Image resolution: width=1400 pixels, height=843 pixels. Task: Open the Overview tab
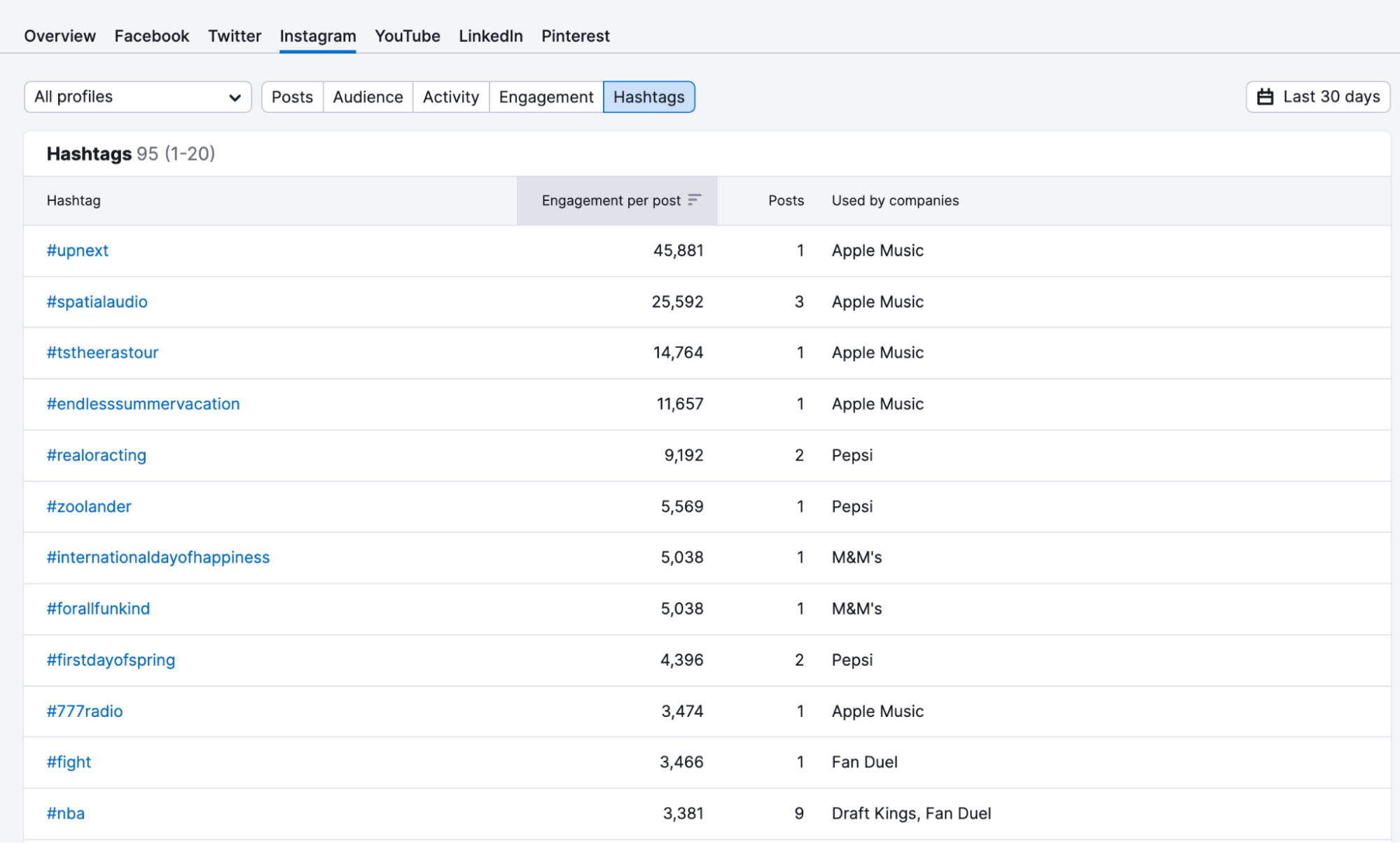pyautogui.click(x=60, y=36)
